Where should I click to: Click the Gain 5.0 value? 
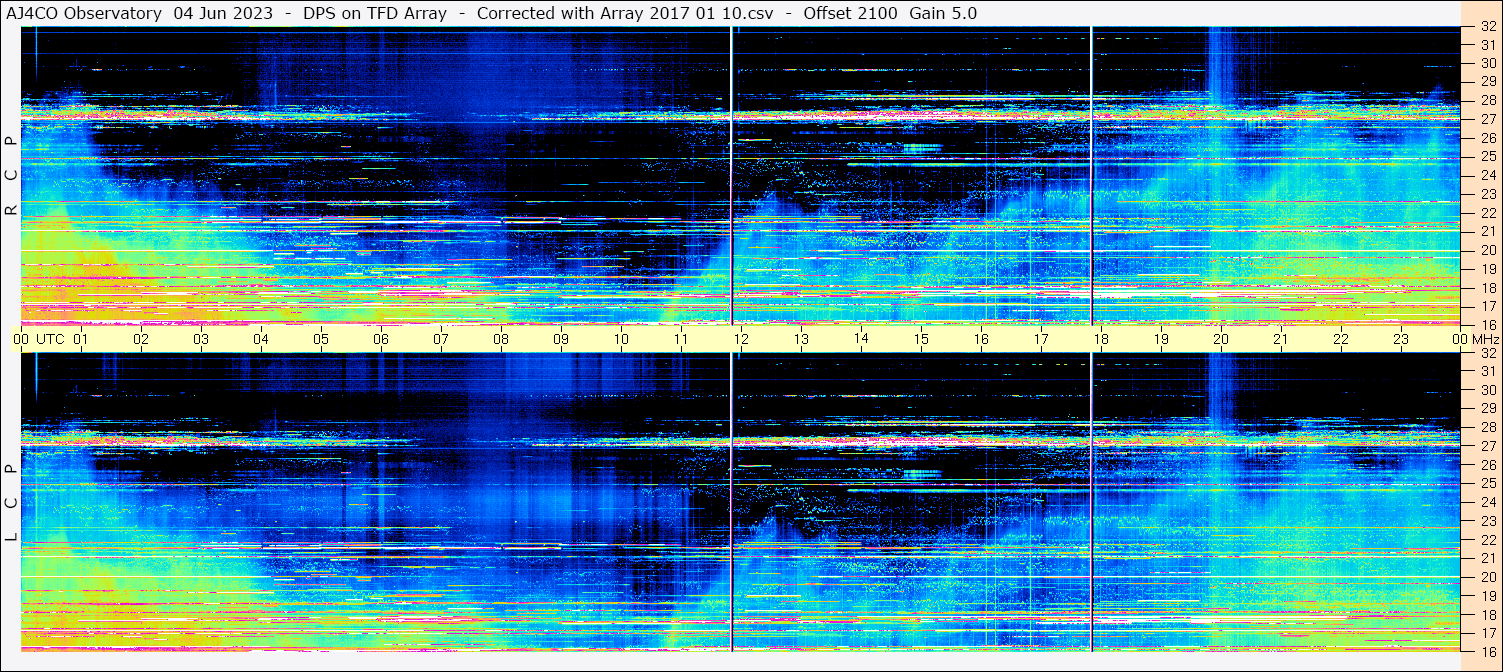point(943,14)
